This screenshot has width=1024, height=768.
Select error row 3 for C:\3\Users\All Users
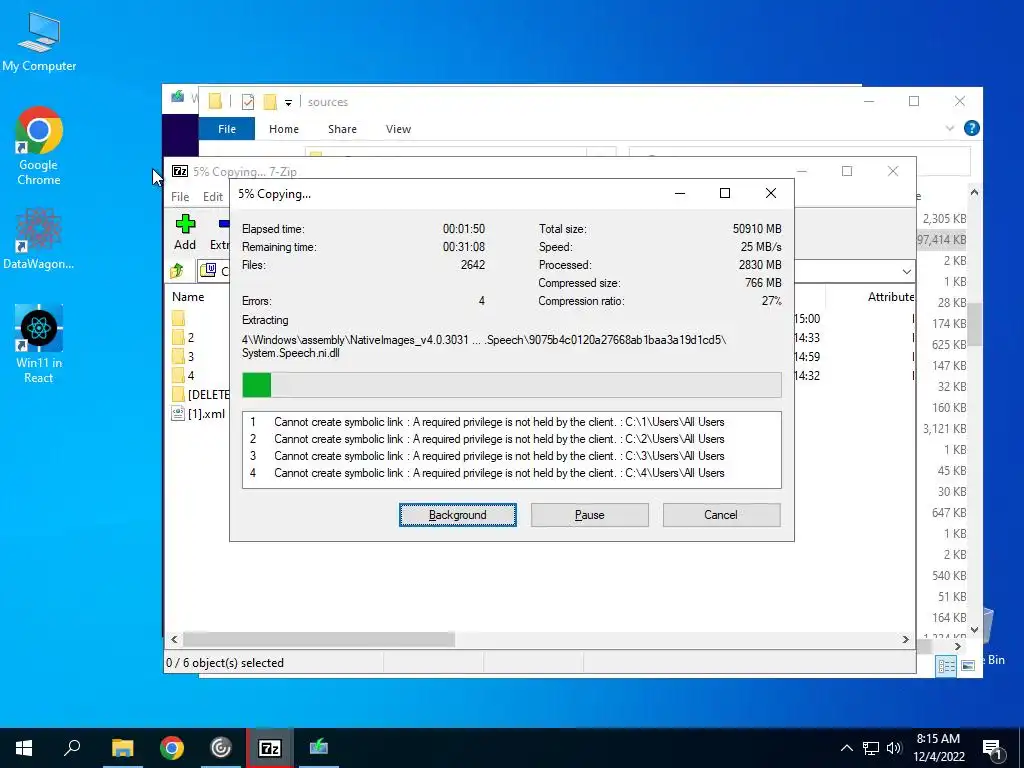(511, 456)
